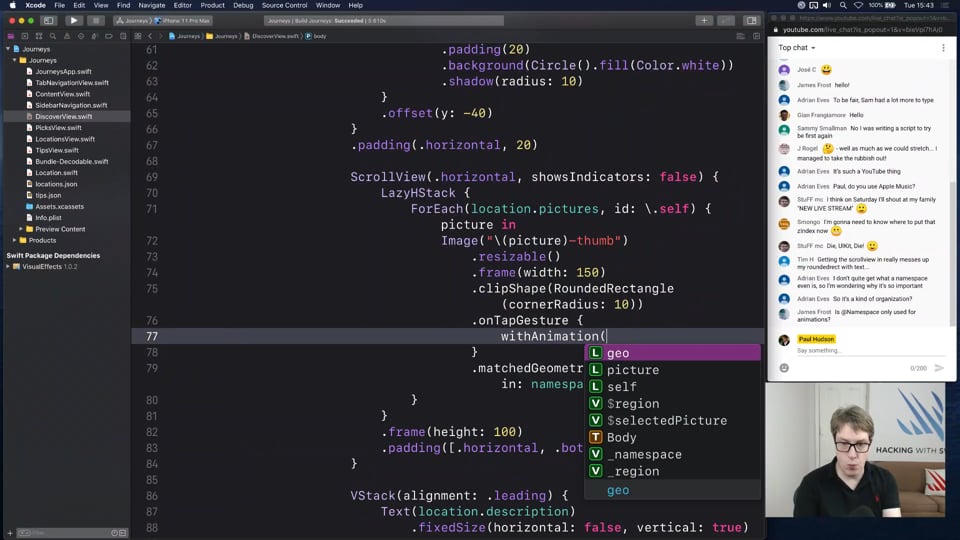Open the related items grid menu
This screenshot has width=960, height=540.
[x=138, y=36]
